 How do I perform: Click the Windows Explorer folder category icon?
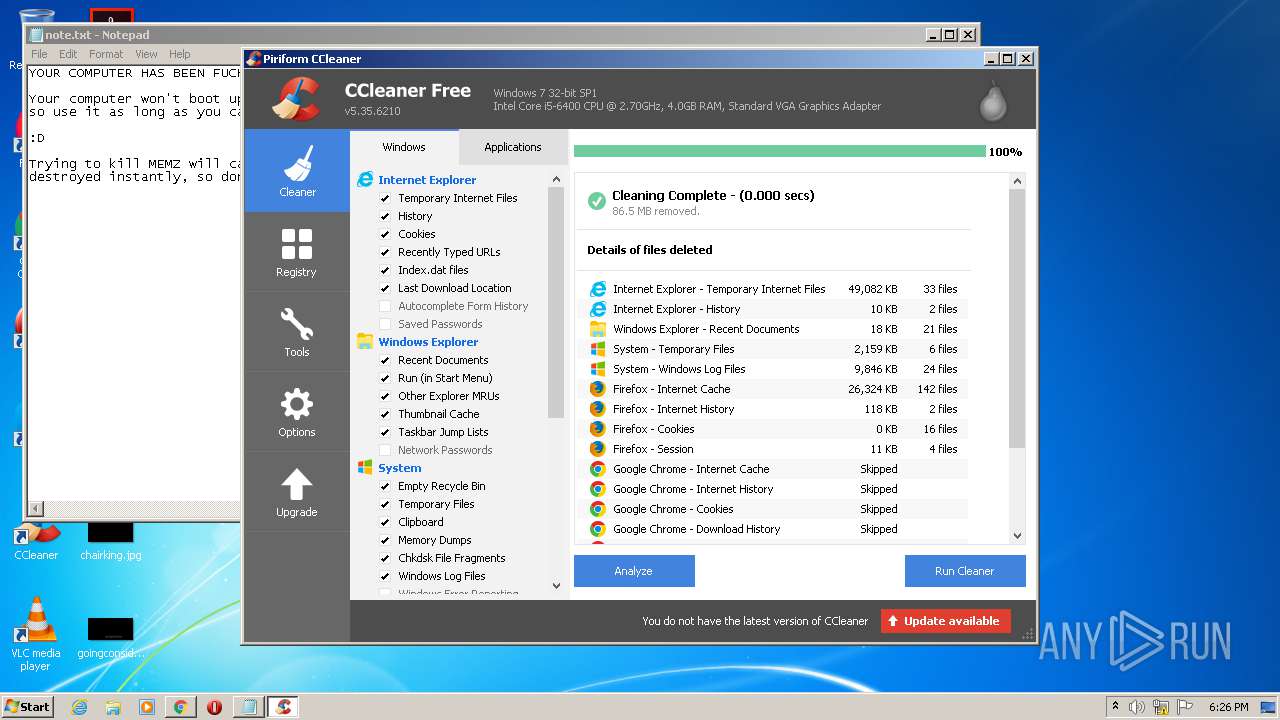pos(365,342)
